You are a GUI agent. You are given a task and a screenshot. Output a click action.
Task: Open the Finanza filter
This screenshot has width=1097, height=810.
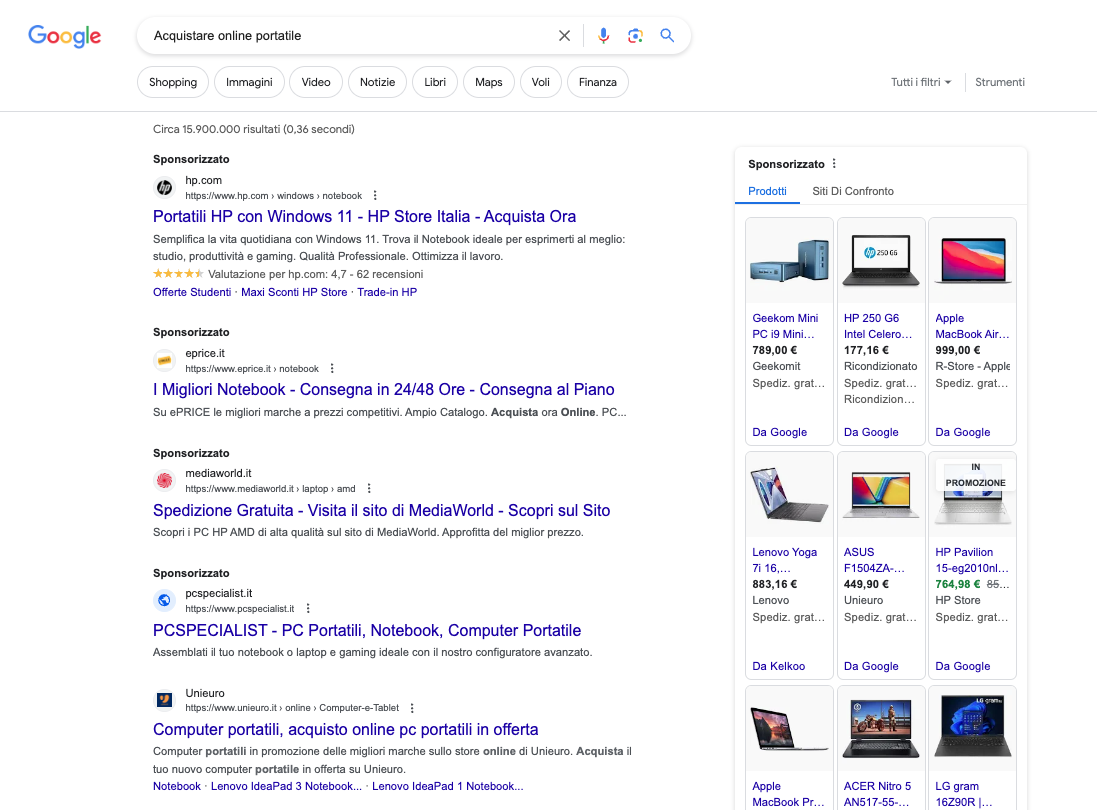point(597,82)
